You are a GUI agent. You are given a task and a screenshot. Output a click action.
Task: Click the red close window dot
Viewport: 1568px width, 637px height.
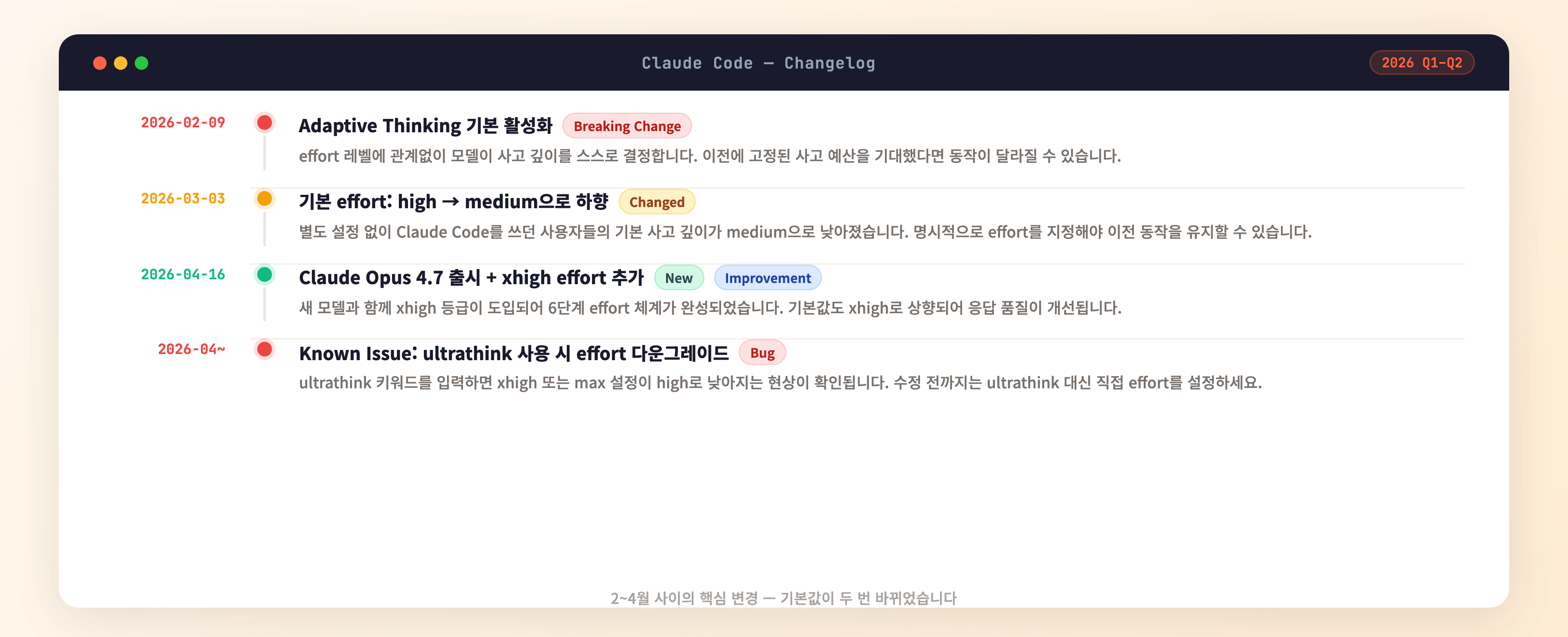pos(100,63)
